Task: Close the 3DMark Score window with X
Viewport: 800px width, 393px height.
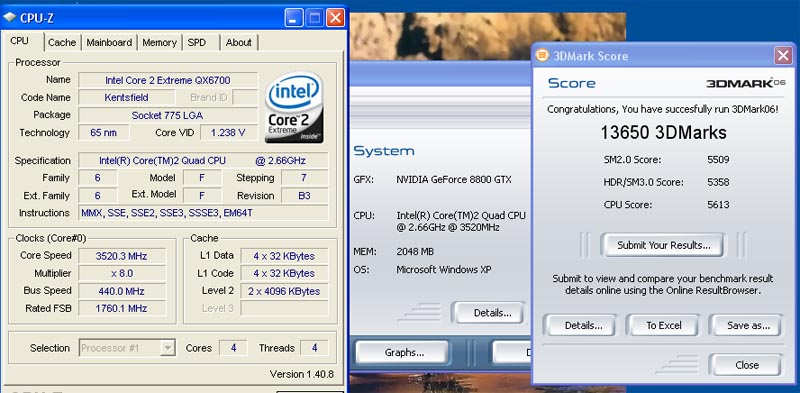Action: click(783, 55)
